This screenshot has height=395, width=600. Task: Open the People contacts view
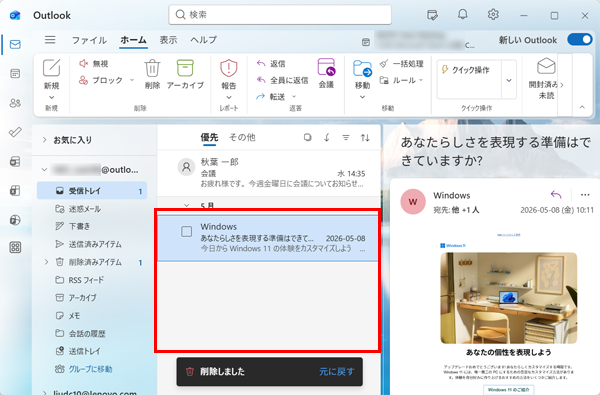pyautogui.click(x=15, y=103)
